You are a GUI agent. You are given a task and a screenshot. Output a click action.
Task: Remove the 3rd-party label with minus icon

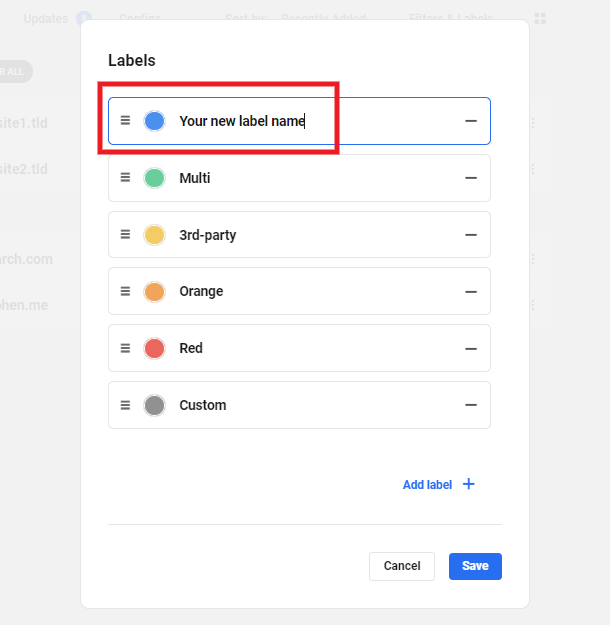click(471, 235)
